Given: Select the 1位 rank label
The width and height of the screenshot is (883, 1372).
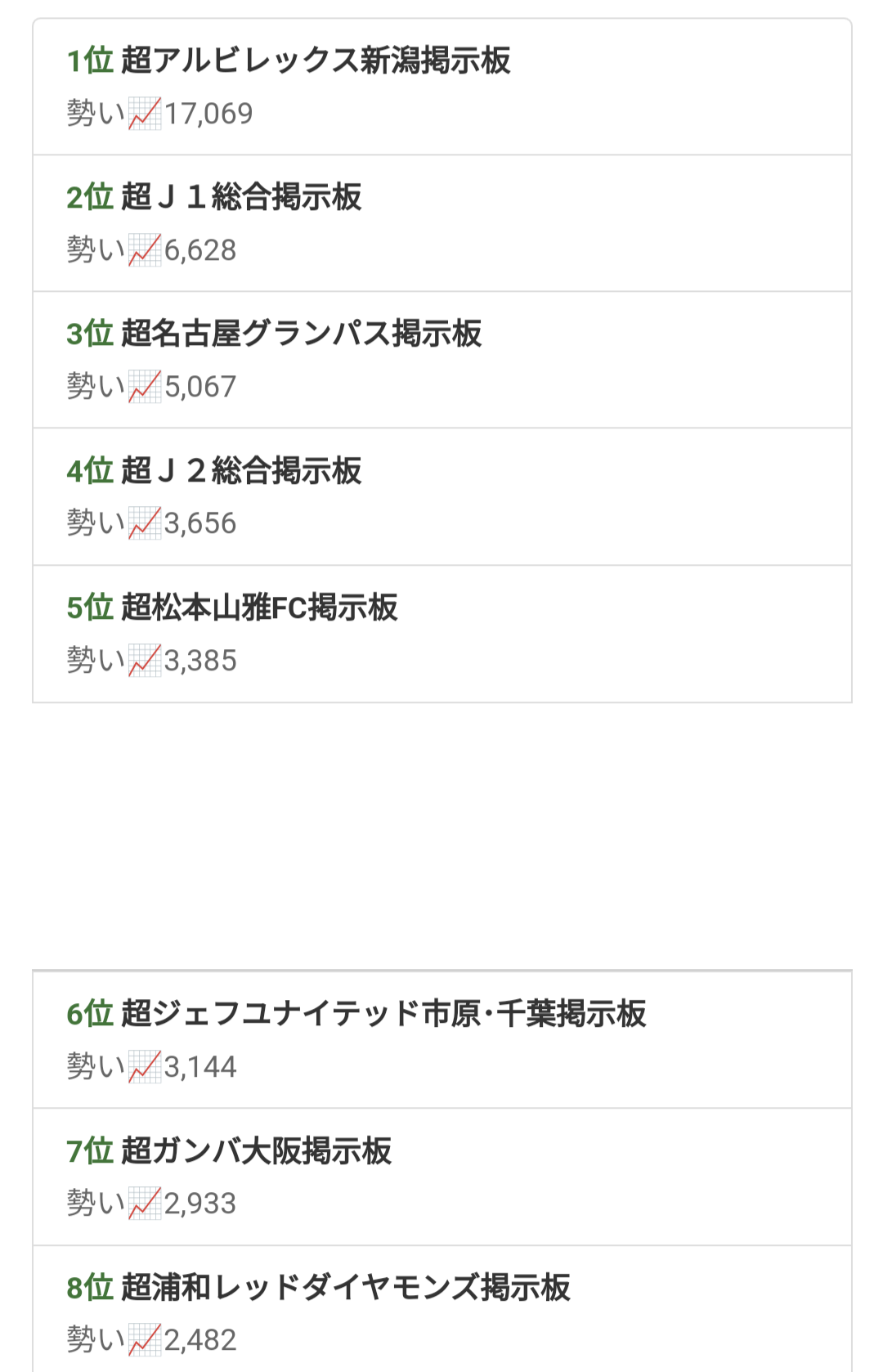Looking at the screenshot, I should 90,61.
